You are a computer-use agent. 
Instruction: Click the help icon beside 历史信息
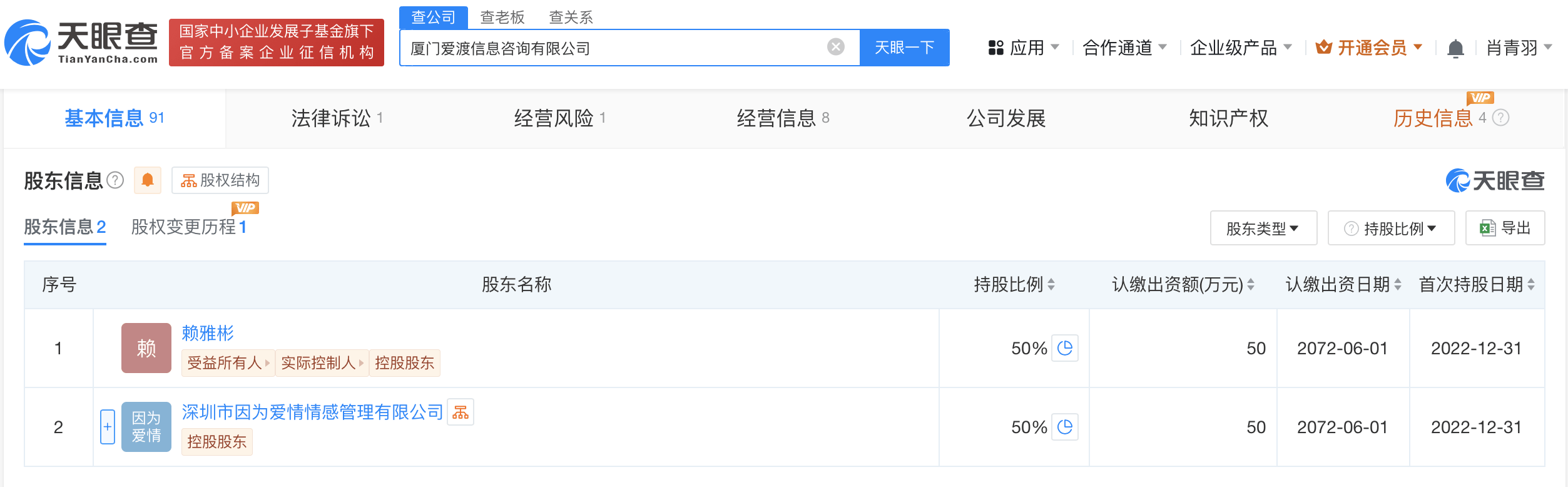pyautogui.click(x=1501, y=118)
